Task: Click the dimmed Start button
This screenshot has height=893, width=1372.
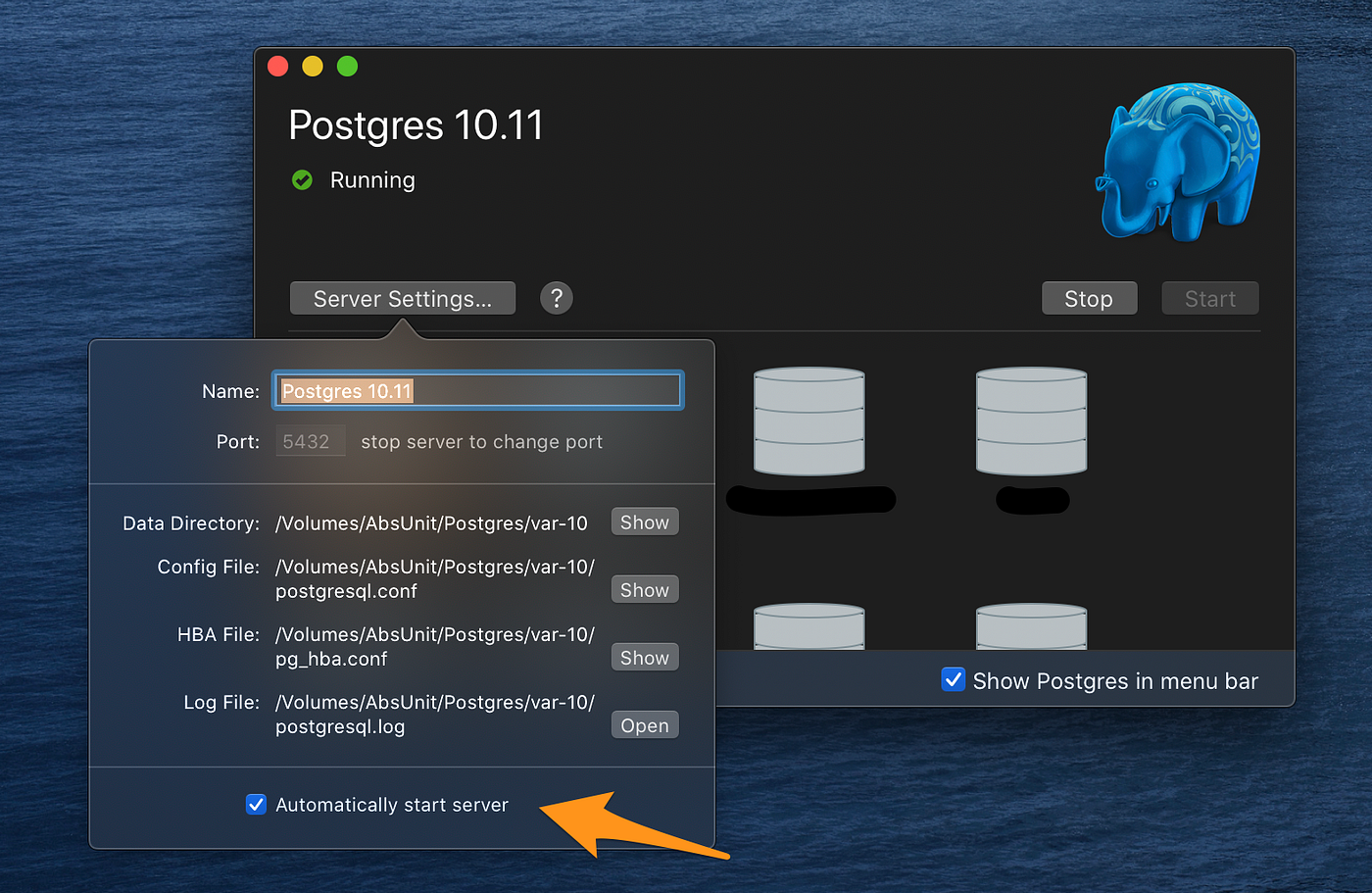Action: [1210, 299]
